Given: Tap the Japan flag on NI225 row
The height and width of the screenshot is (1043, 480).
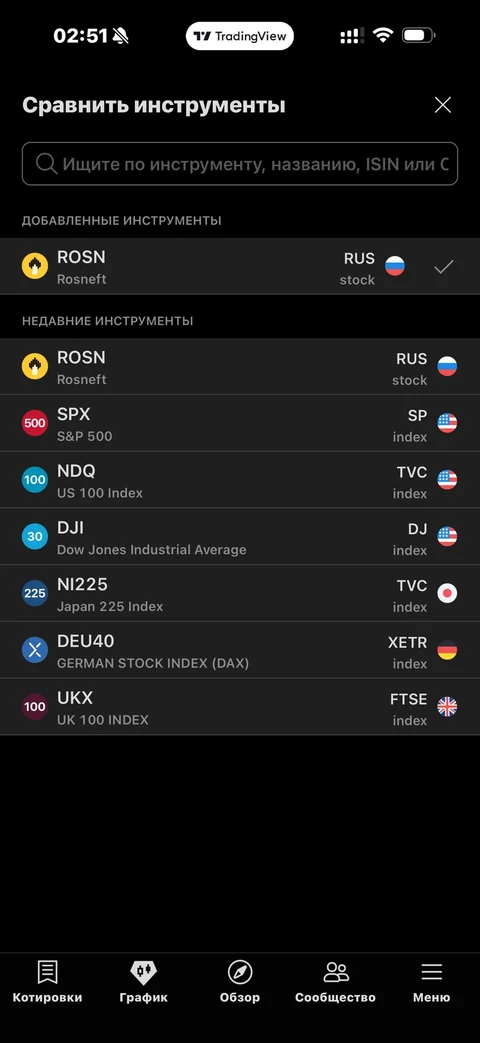Looking at the screenshot, I should coord(447,593).
